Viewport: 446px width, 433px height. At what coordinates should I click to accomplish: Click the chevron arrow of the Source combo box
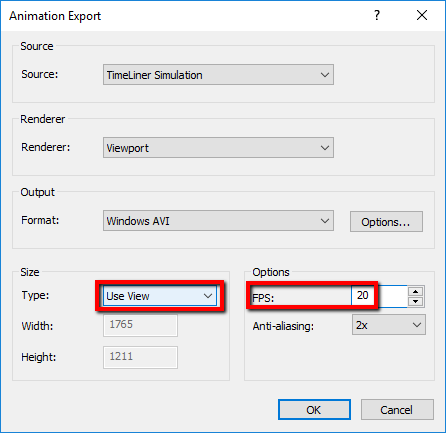tap(325, 75)
